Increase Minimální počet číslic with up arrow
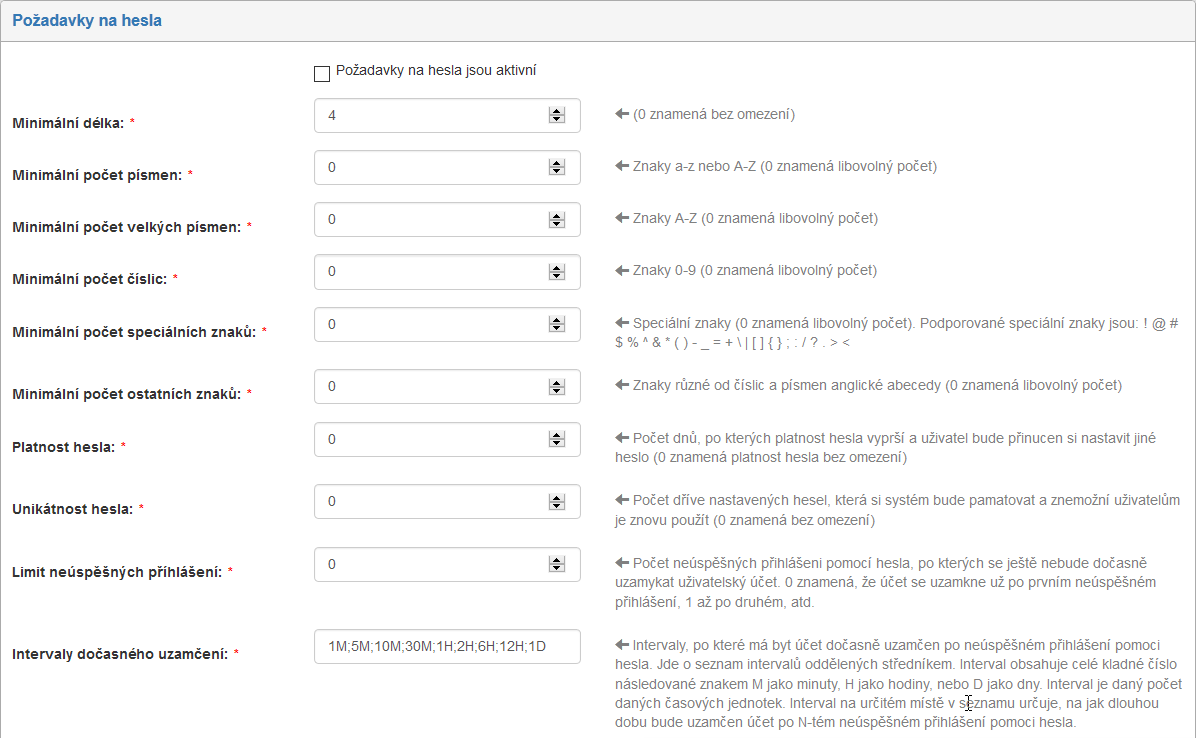The width and height of the screenshot is (1196, 738). click(x=556, y=267)
